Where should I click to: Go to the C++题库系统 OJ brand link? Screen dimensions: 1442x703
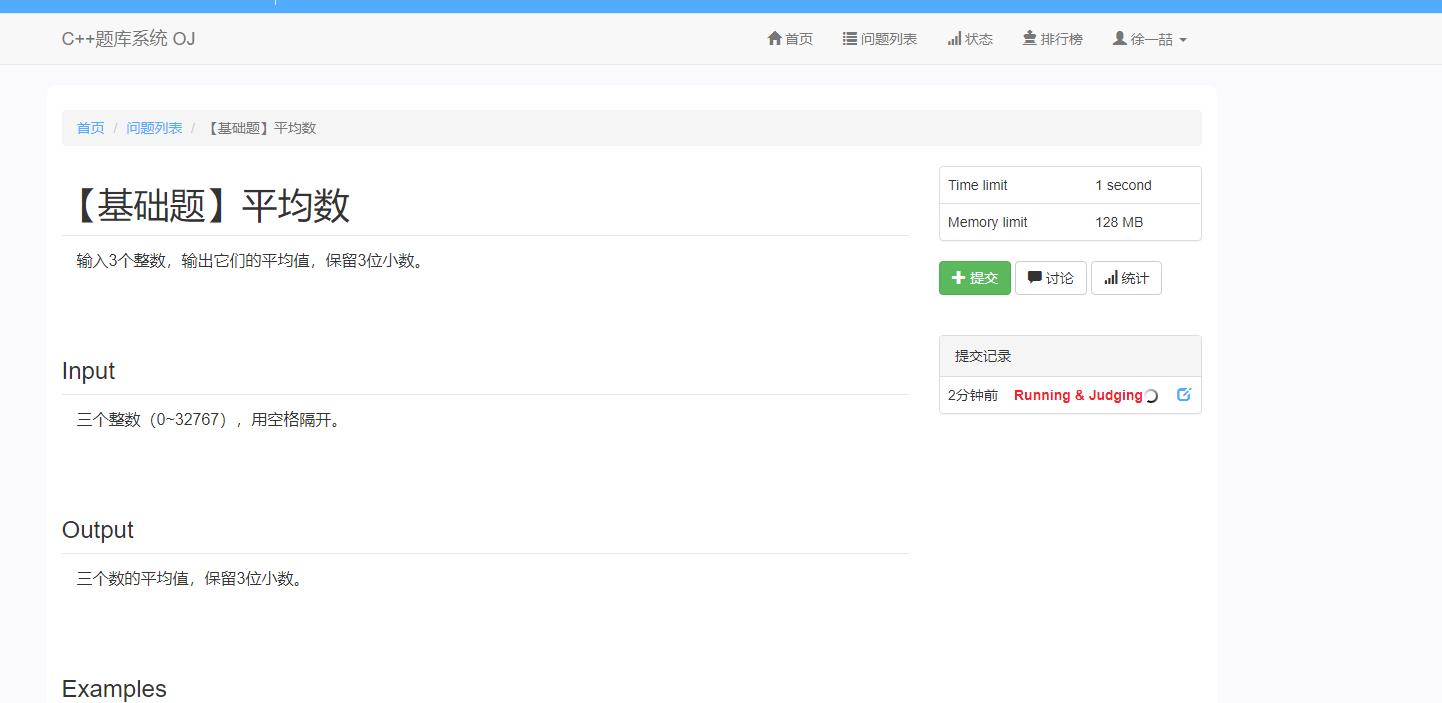[x=128, y=39]
